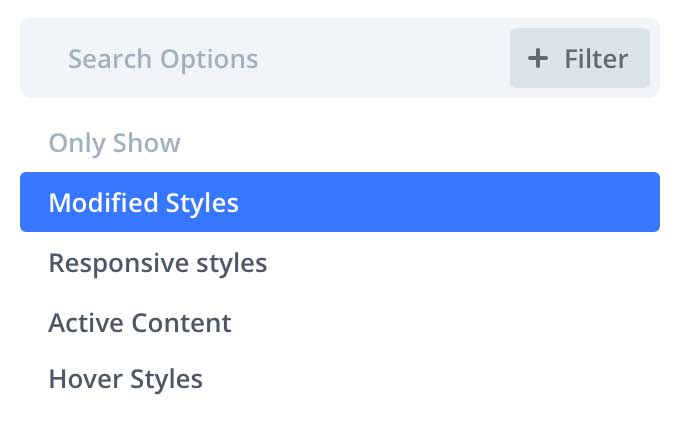This screenshot has width=680, height=440.
Task: Click the highlighted blue Modified Styles row
Action: [x=340, y=203]
